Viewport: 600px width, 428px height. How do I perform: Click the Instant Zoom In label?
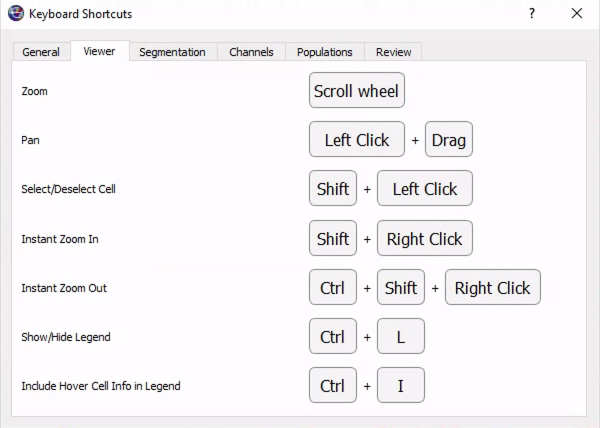pos(60,239)
